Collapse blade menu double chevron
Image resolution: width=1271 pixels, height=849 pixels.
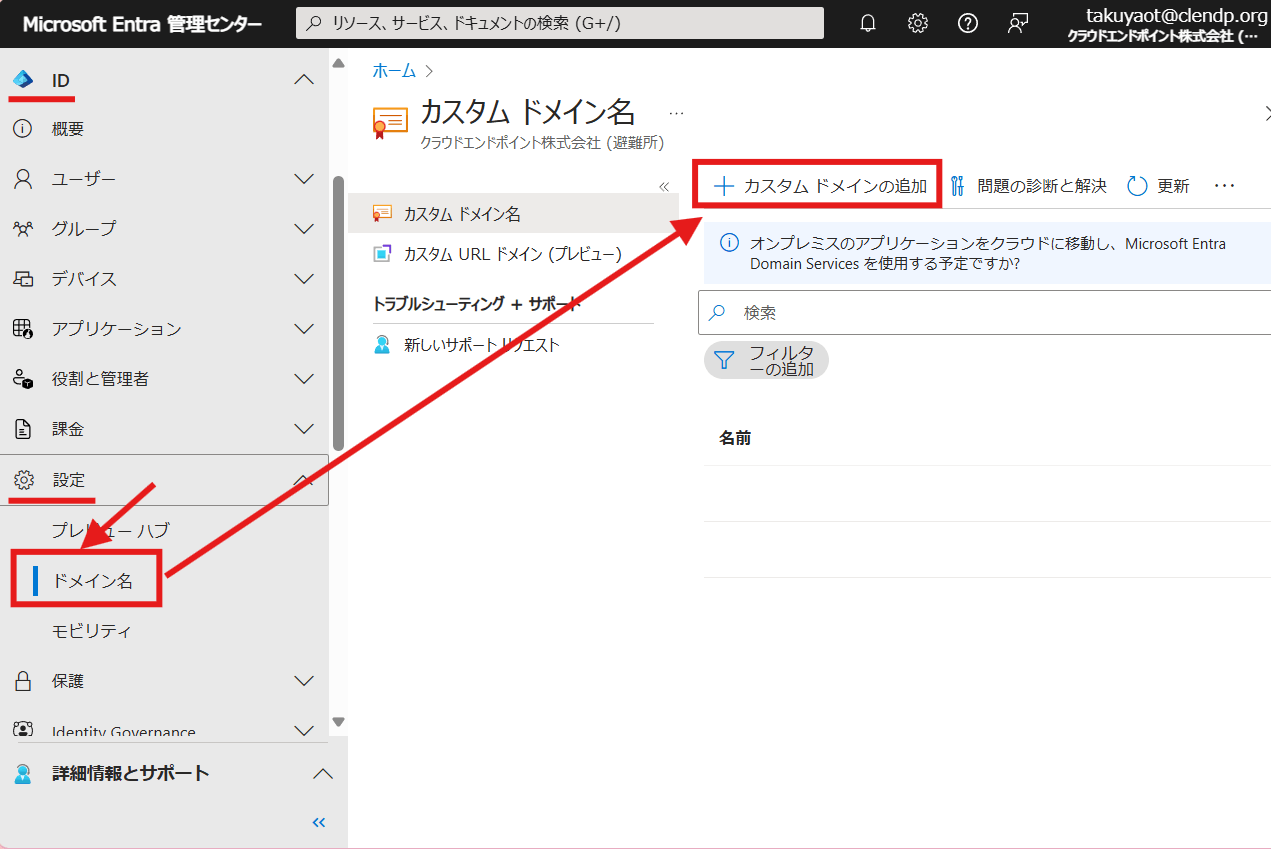point(663,186)
